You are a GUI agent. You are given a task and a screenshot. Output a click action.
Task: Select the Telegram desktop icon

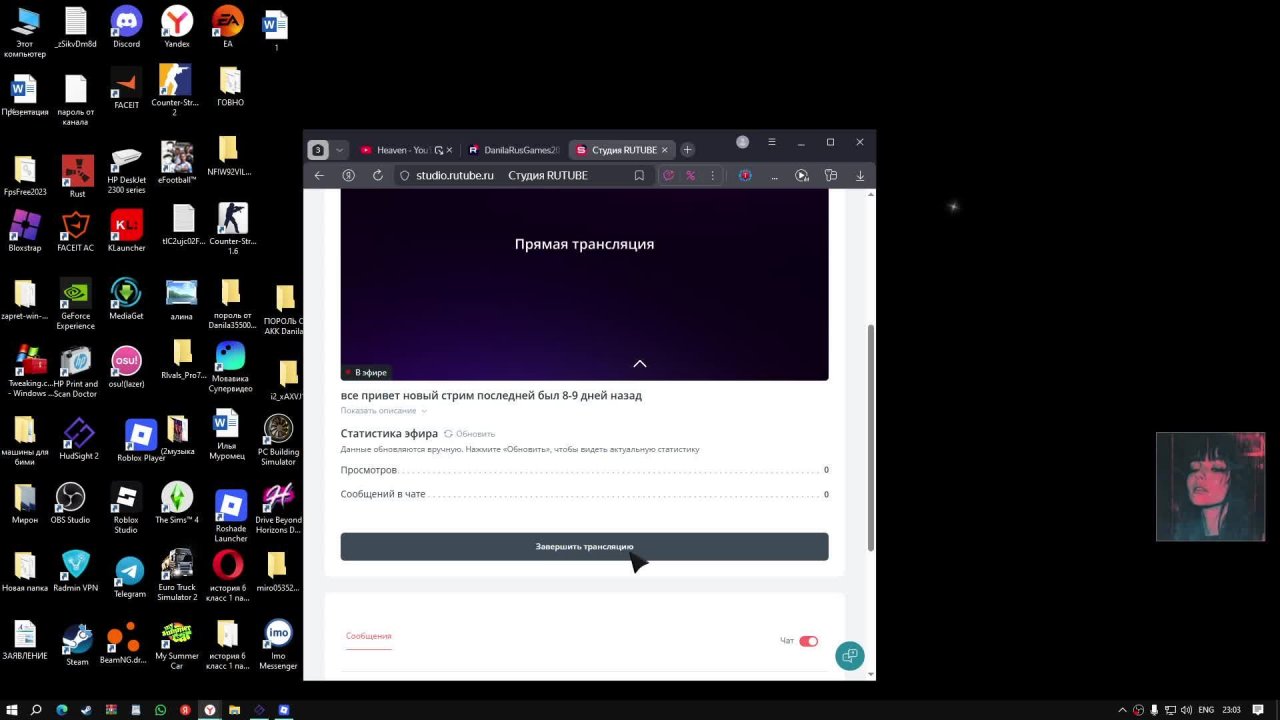tap(129, 577)
